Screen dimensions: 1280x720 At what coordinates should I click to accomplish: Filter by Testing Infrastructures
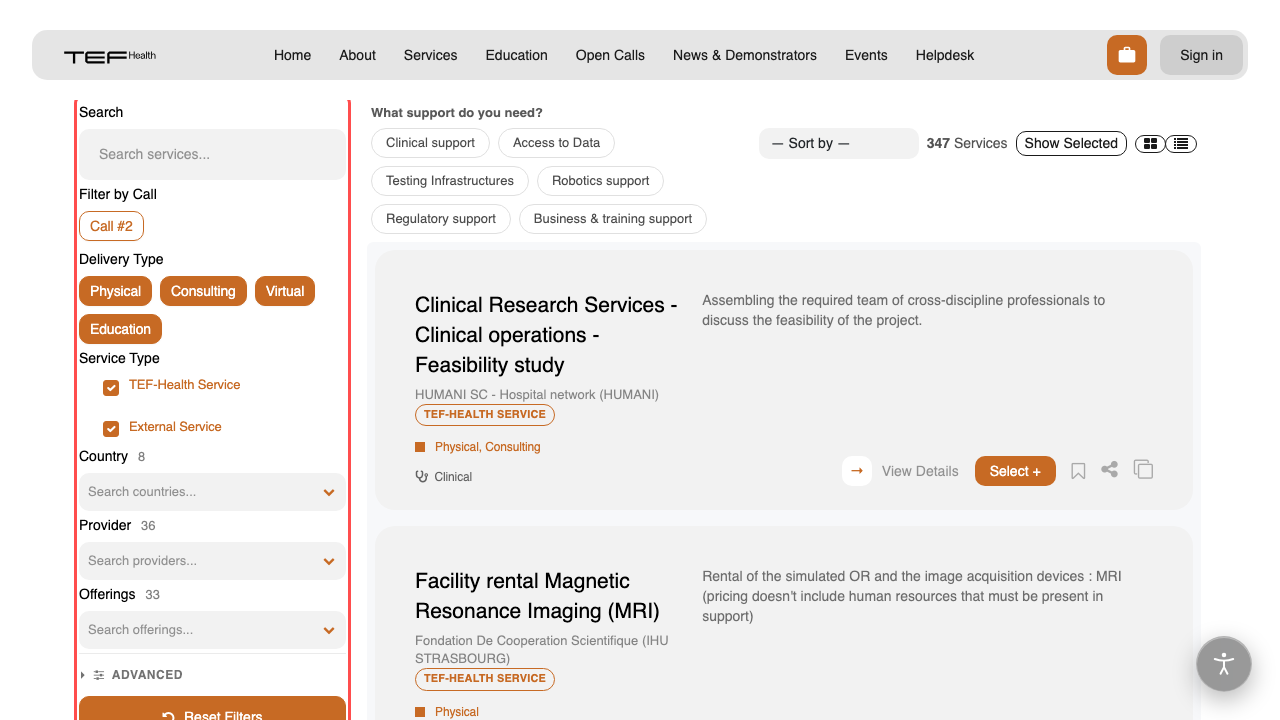[x=450, y=181]
